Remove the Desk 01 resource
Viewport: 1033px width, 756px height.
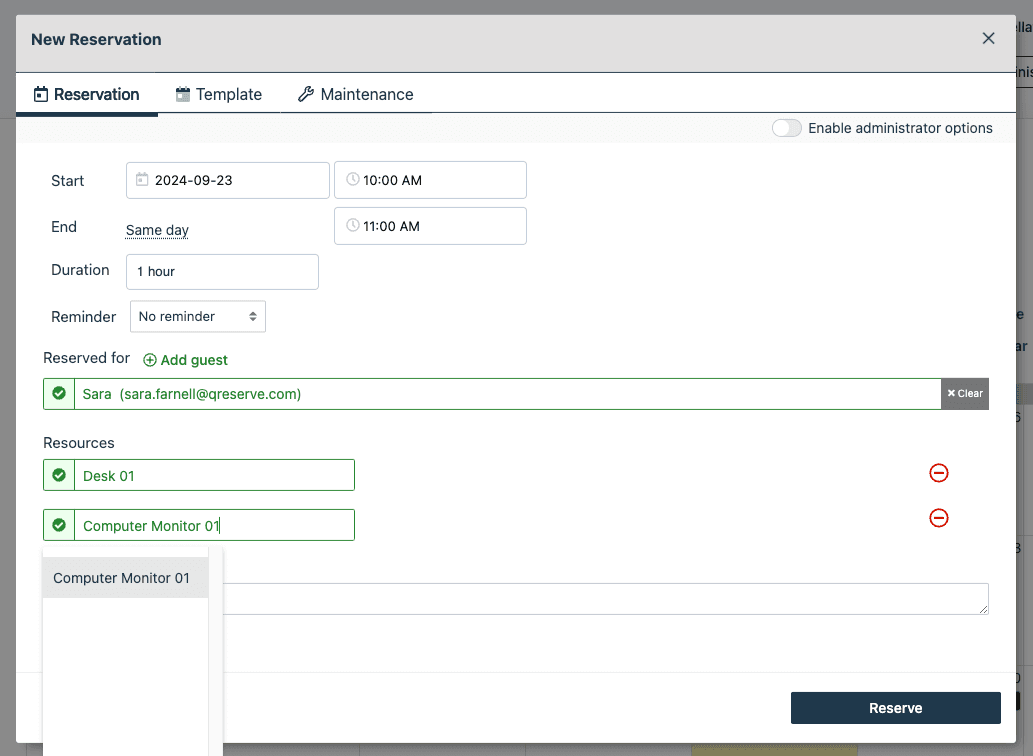pyautogui.click(x=938, y=473)
